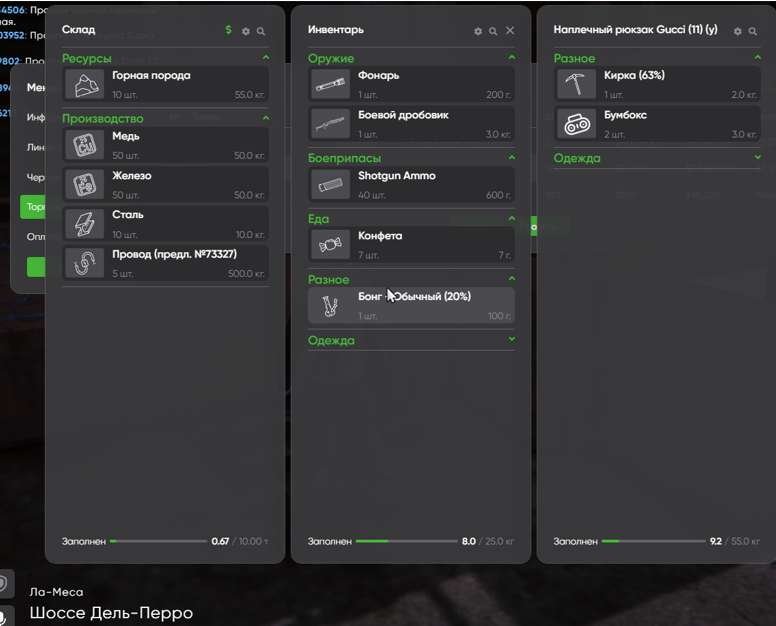Click Провод (предл. №73327) item name

[x=174, y=254]
